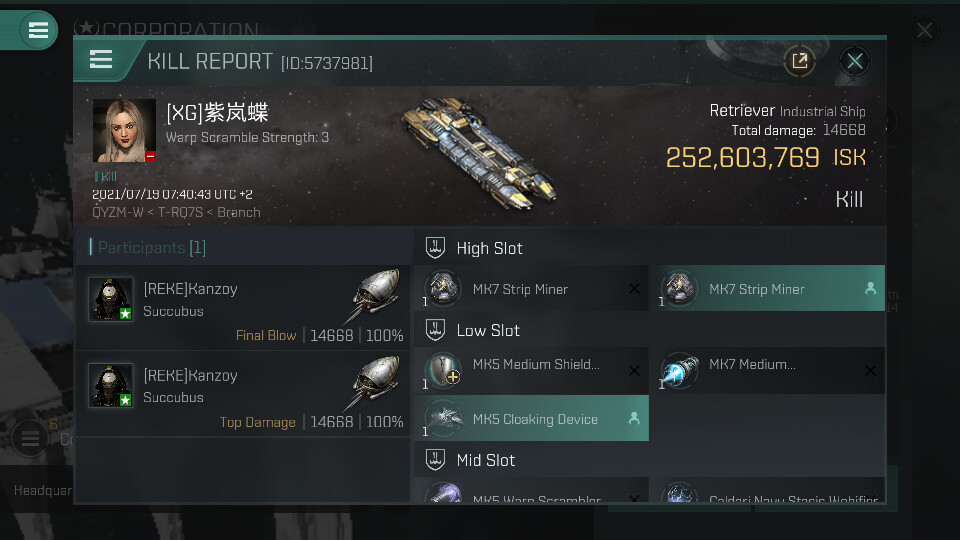960x540 pixels.
Task: Click the Retriever ship image
Action: tap(479, 153)
